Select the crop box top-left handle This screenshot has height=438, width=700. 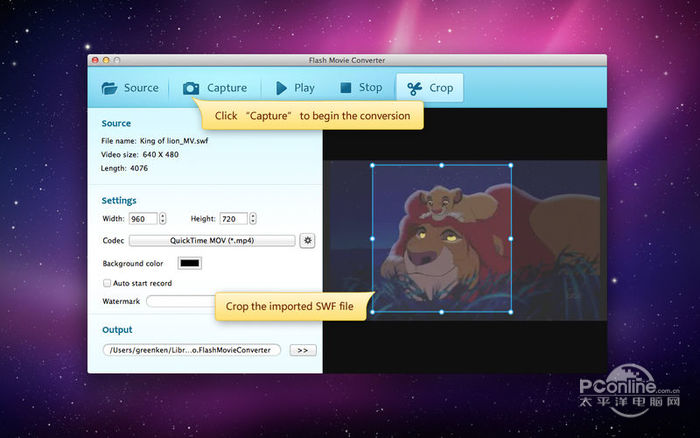(373, 165)
